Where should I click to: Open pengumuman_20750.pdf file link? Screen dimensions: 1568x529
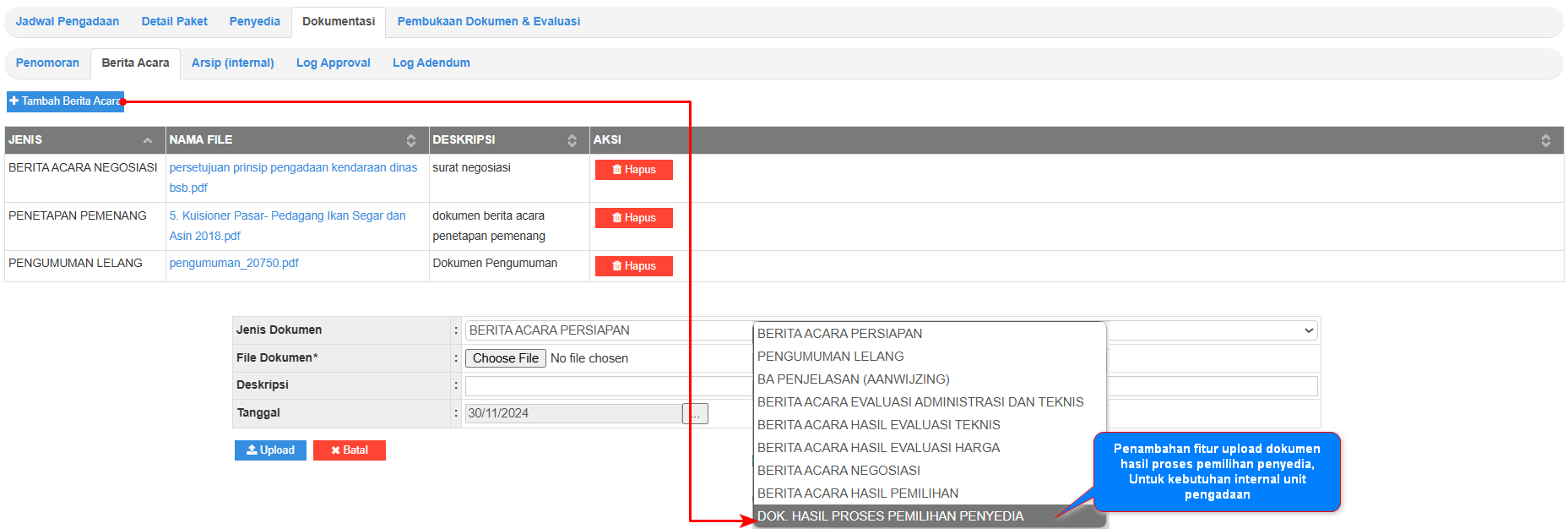click(x=234, y=264)
